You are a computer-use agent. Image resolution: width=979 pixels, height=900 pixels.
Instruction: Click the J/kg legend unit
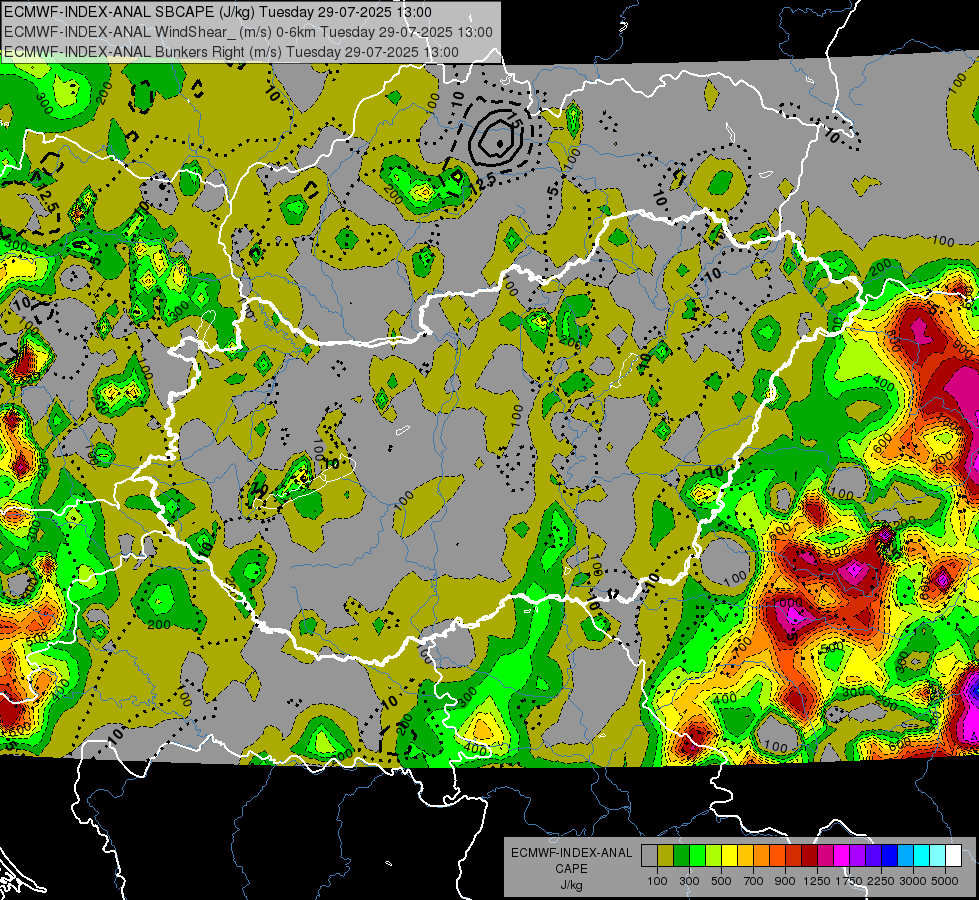[x=571, y=885]
